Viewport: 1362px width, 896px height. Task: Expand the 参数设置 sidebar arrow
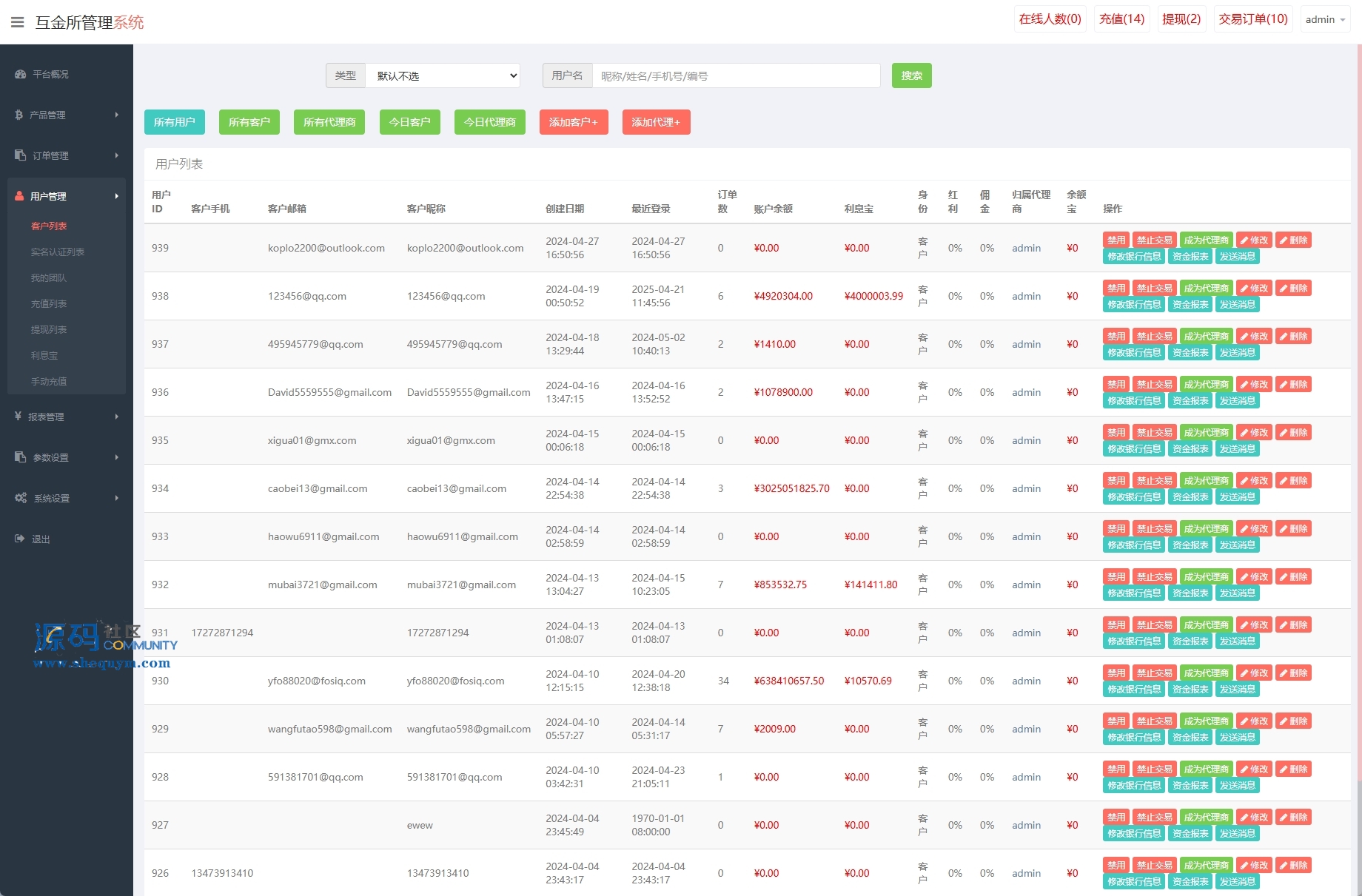pyautogui.click(x=117, y=457)
